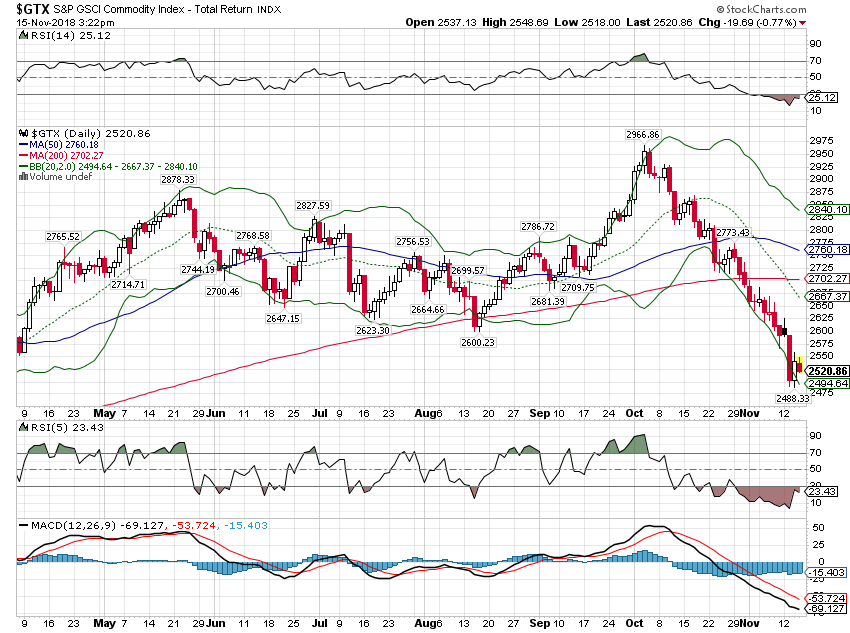Click the 2773.43 price label
The image size is (850, 633).
point(733,232)
